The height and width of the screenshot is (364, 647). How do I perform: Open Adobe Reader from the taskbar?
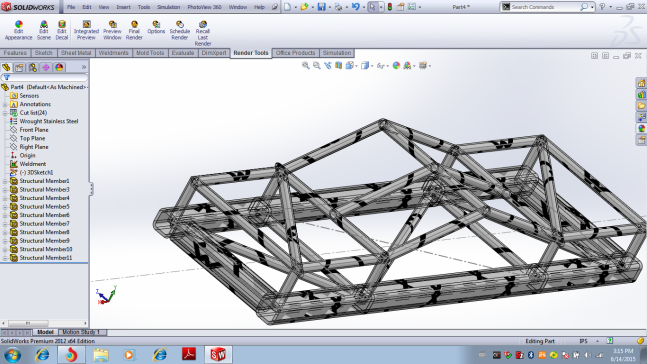pos(189,355)
